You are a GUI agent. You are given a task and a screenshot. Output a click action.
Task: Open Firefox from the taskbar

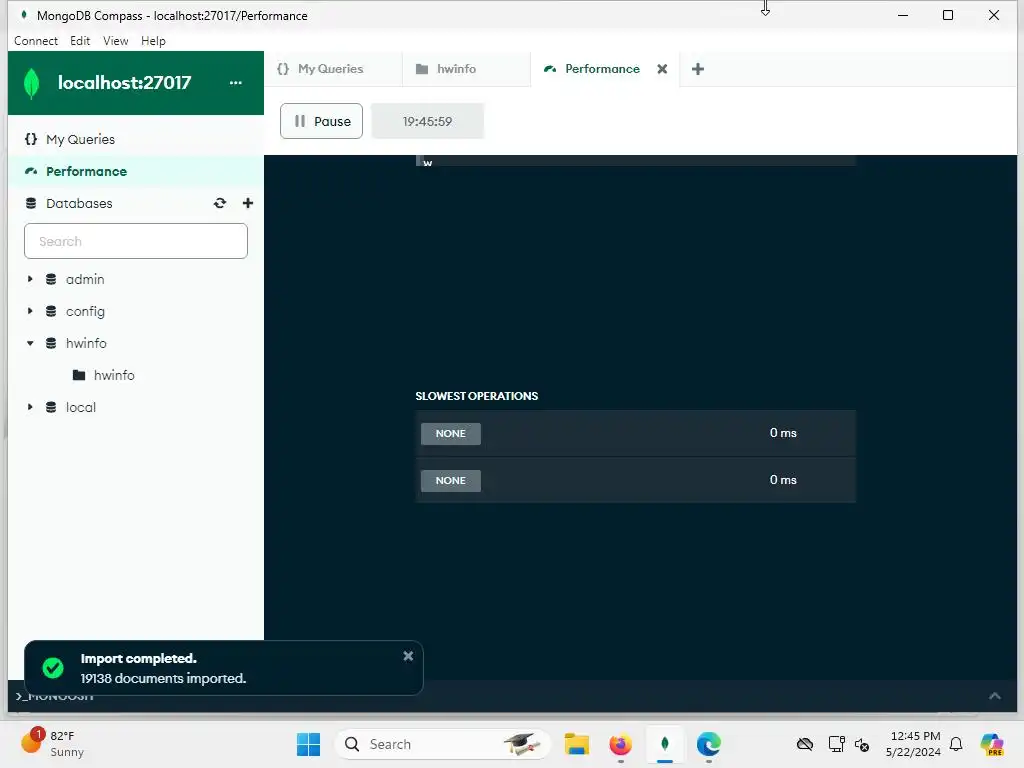point(620,744)
